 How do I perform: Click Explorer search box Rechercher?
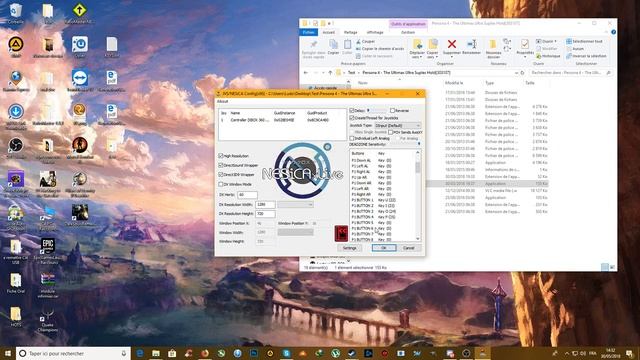[x=571, y=73]
